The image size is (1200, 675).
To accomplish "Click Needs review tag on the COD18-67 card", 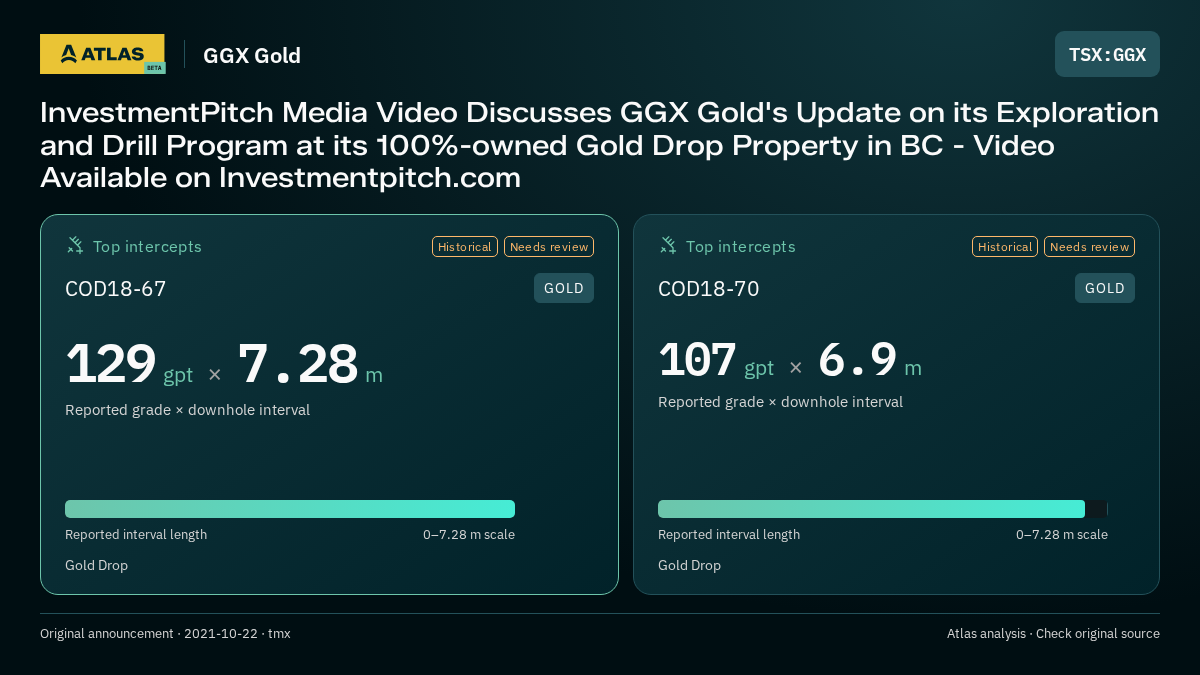I will coord(549,247).
